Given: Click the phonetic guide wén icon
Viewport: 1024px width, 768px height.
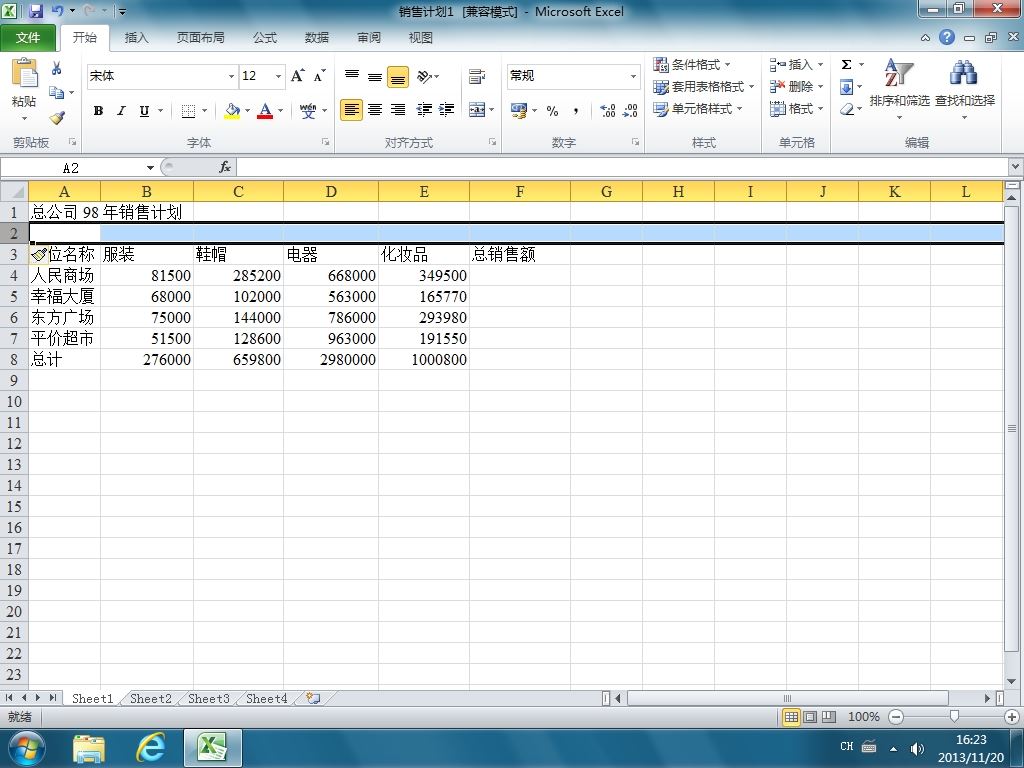Looking at the screenshot, I should pyautogui.click(x=308, y=110).
